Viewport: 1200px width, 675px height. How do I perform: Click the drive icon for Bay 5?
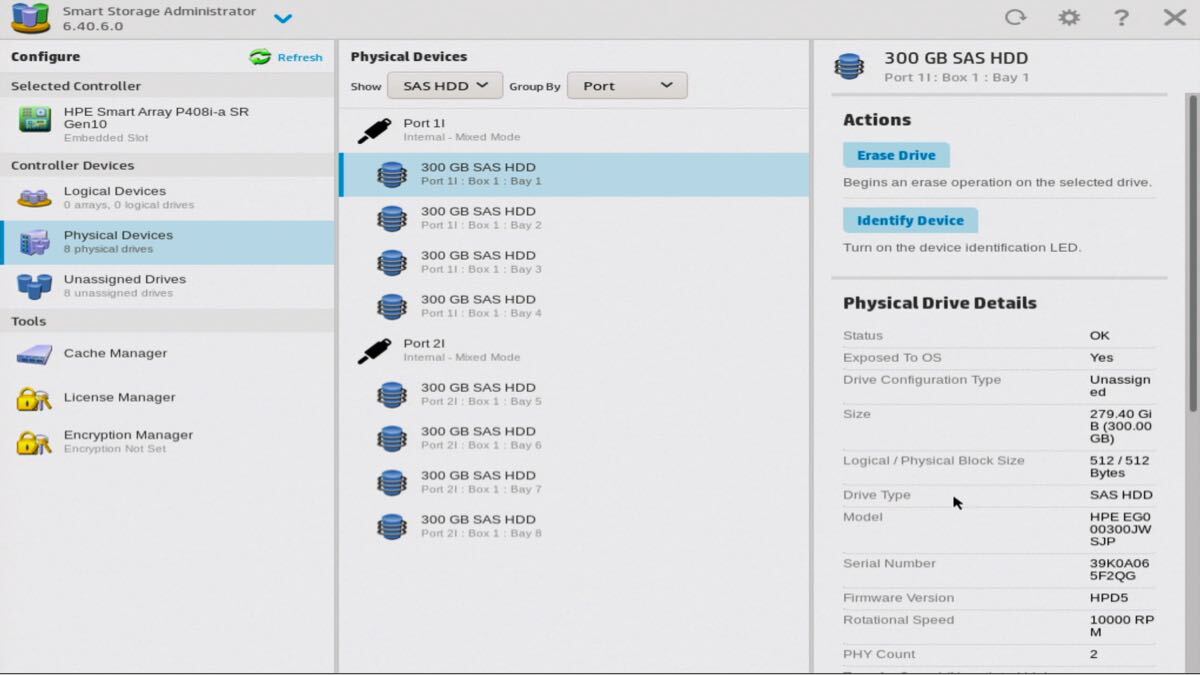pos(392,394)
